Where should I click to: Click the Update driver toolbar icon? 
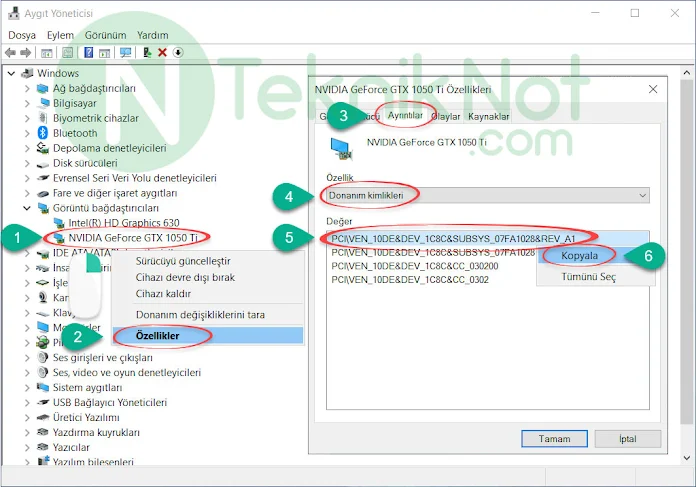click(x=147, y=53)
